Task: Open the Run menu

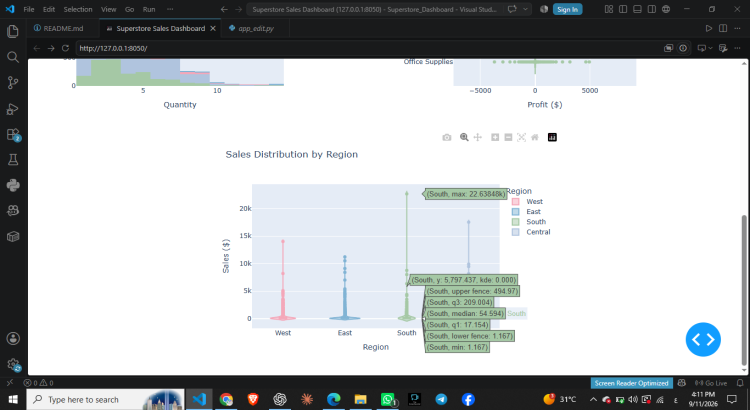Action: coord(149,9)
